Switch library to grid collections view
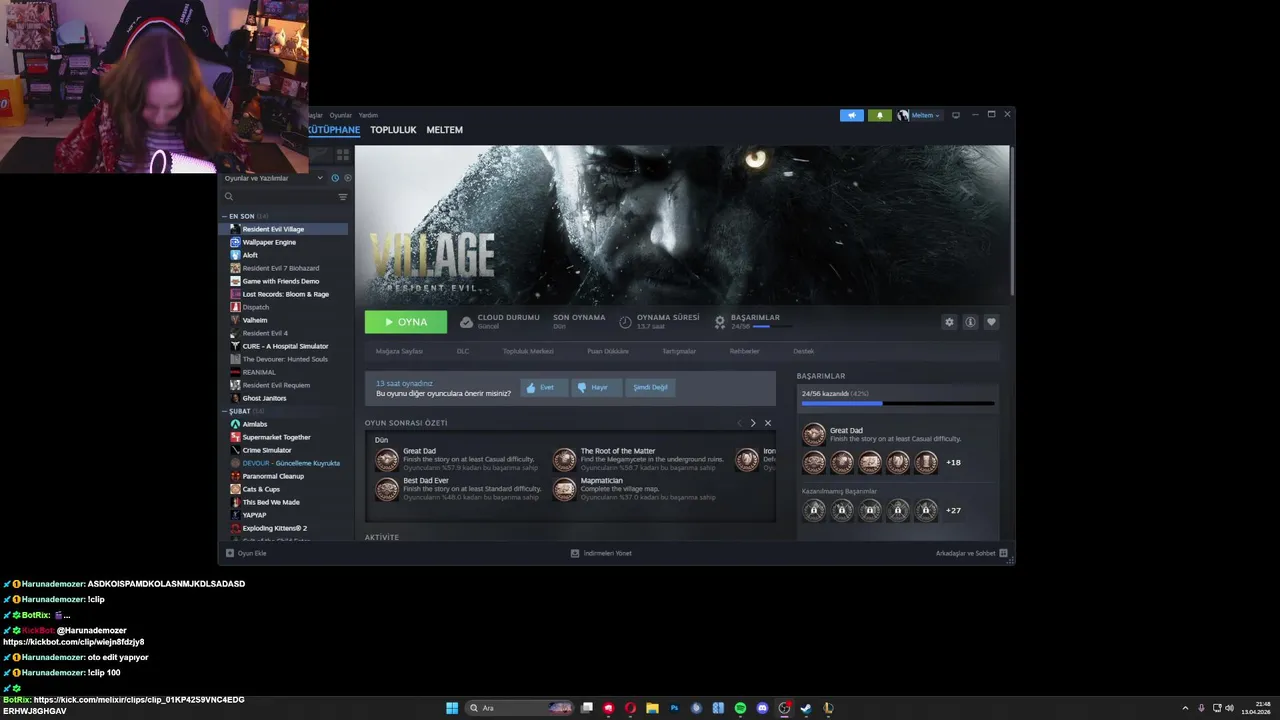 point(343,155)
